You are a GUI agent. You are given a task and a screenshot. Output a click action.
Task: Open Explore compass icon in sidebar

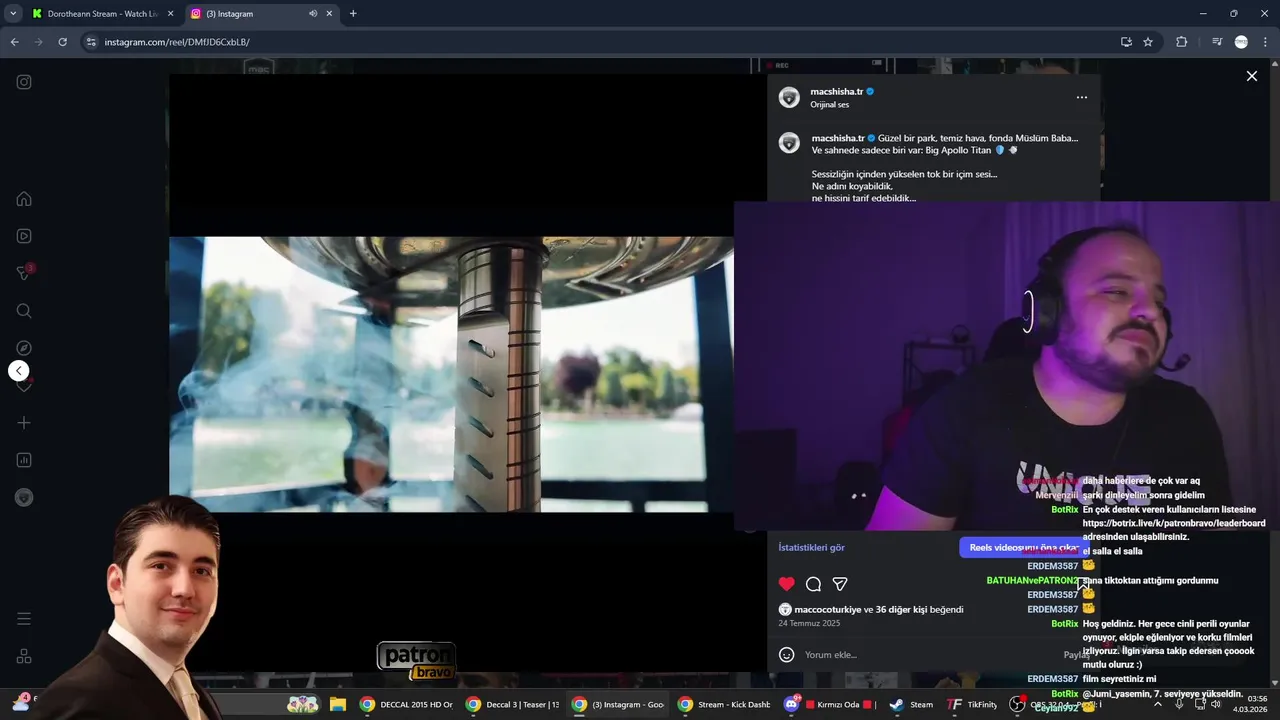click(24, 348)
